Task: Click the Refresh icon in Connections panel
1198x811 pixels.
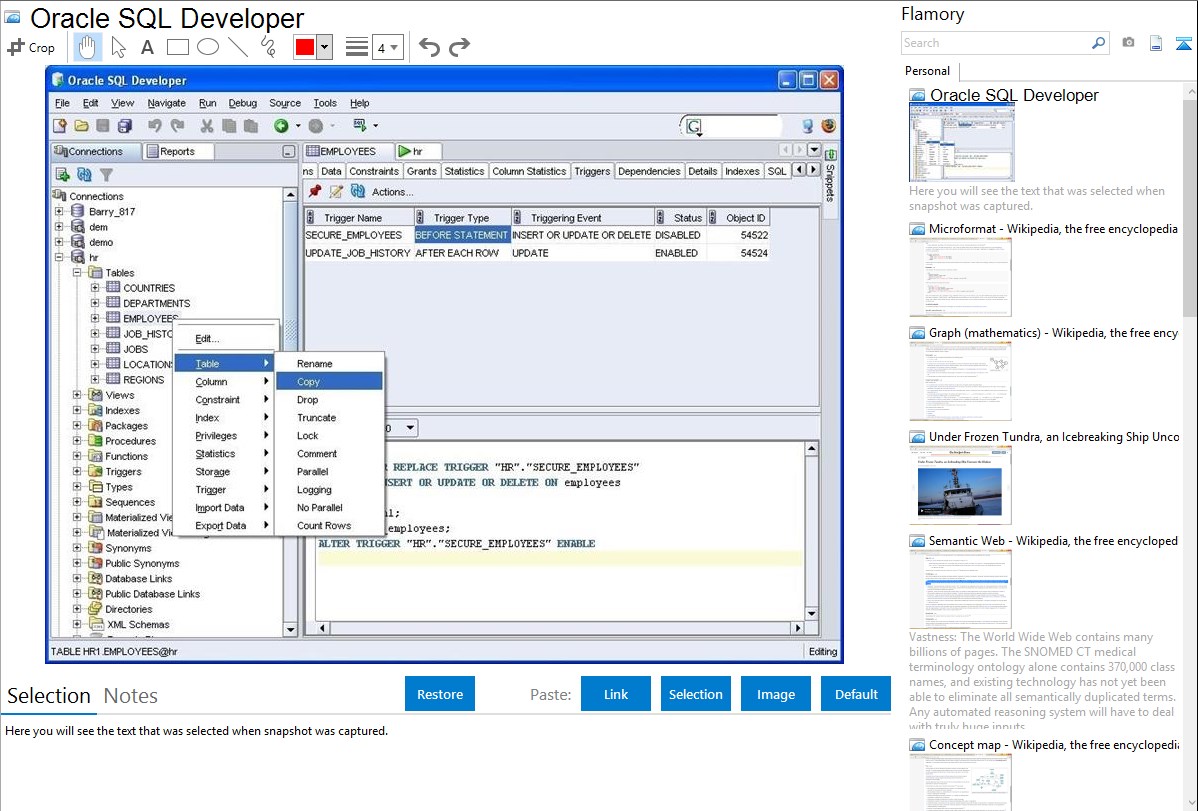Action: [84, 175]
